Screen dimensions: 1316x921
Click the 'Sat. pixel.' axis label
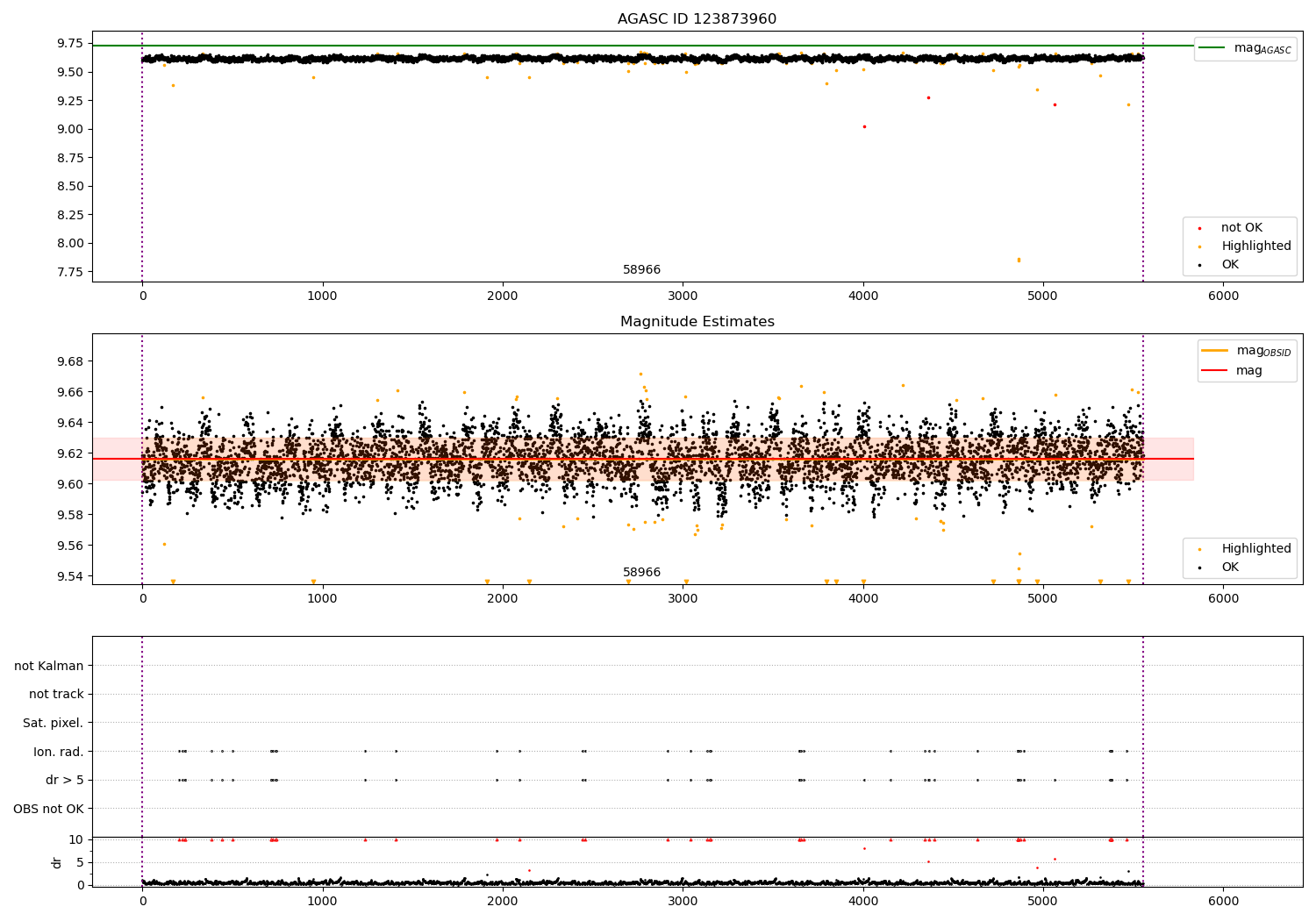click(x=54, y=724)
